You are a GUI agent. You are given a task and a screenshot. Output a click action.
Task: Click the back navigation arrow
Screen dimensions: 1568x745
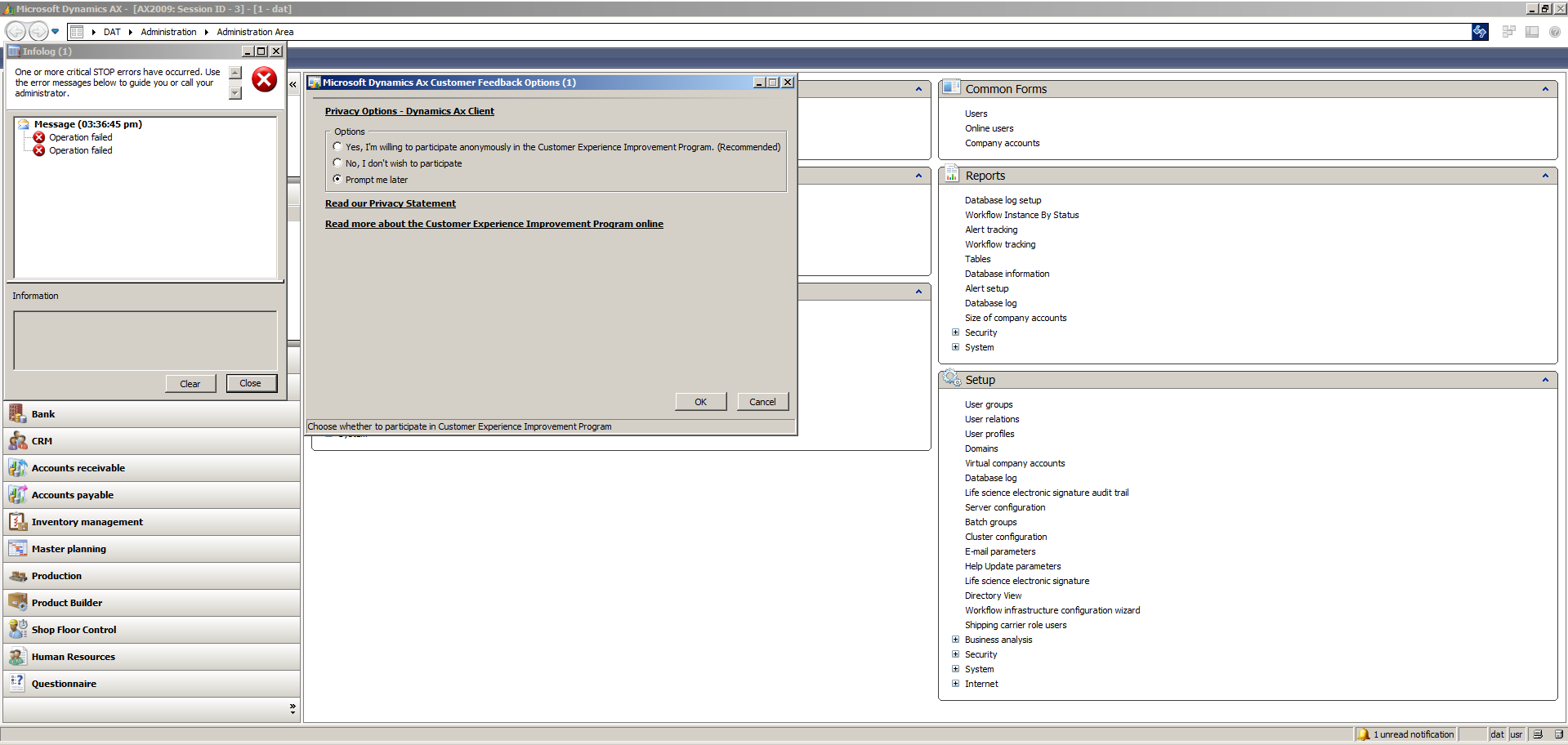tap(16, 32)
